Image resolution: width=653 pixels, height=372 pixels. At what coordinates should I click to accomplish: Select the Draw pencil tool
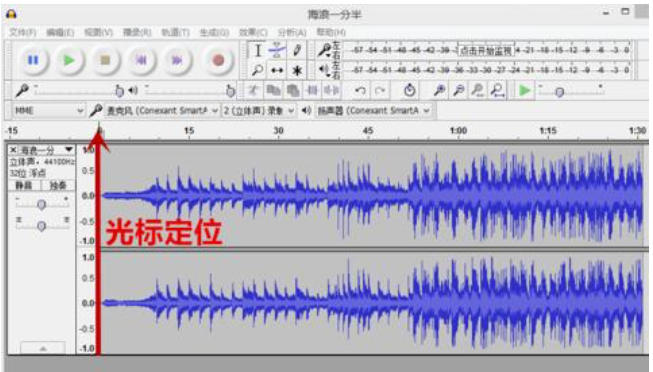point(297,51)
